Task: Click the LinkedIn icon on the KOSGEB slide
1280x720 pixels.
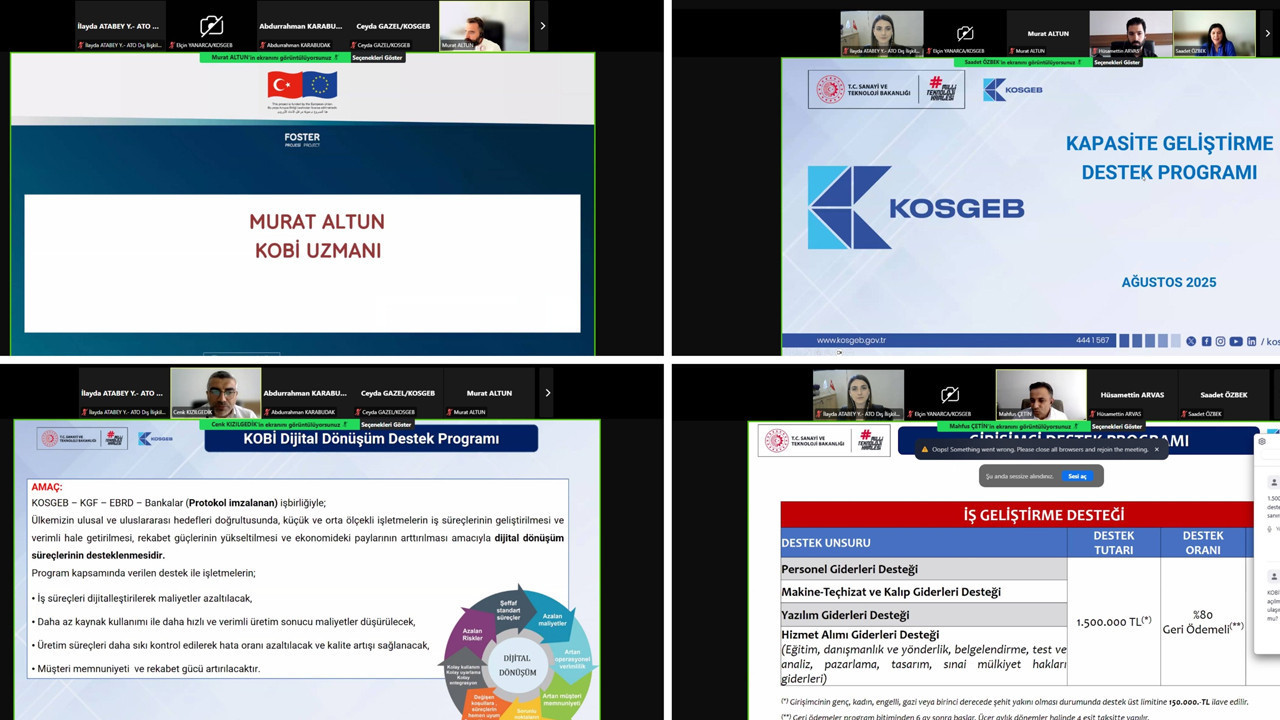Action: 1251,341
